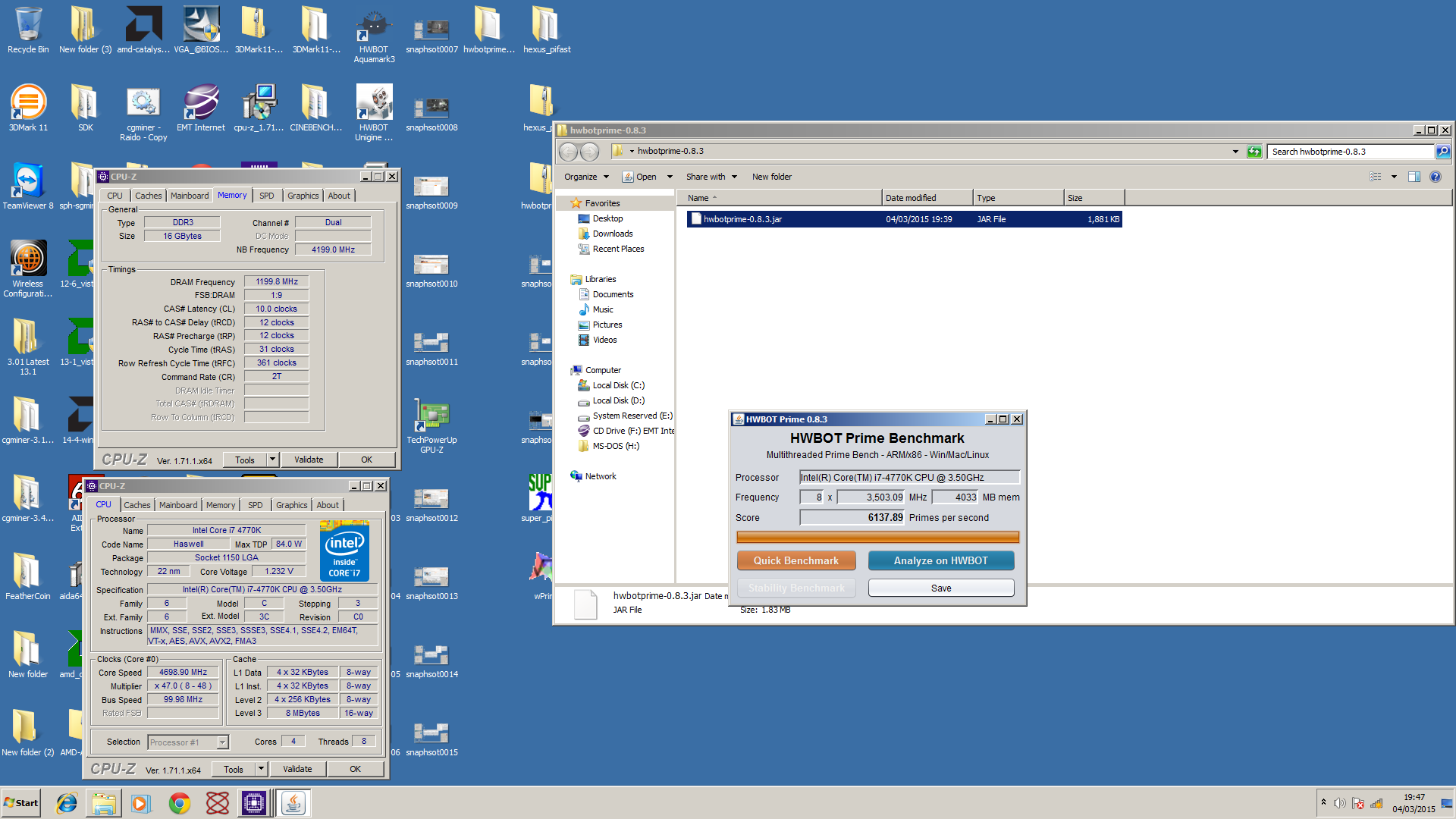Open the Tools dropdown arrow in the Memory CPU-Z window
The image size is (1456, 819).
click(273, 460)
